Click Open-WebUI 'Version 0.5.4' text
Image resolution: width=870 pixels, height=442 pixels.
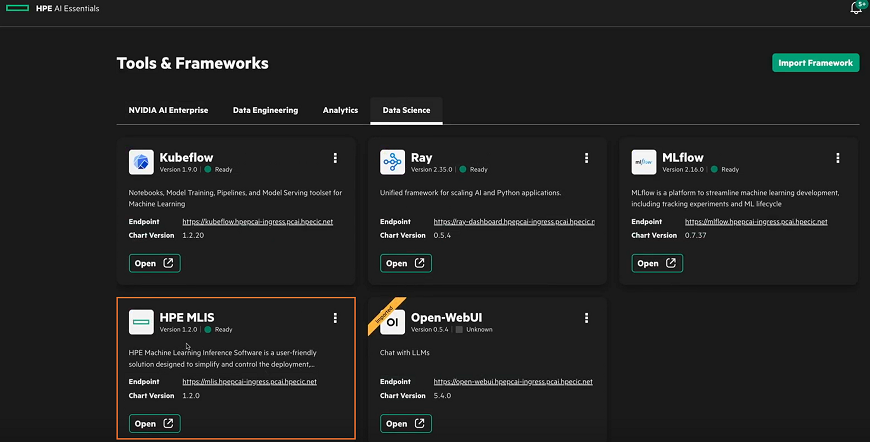pyautogui.click(x=429, y=329)
